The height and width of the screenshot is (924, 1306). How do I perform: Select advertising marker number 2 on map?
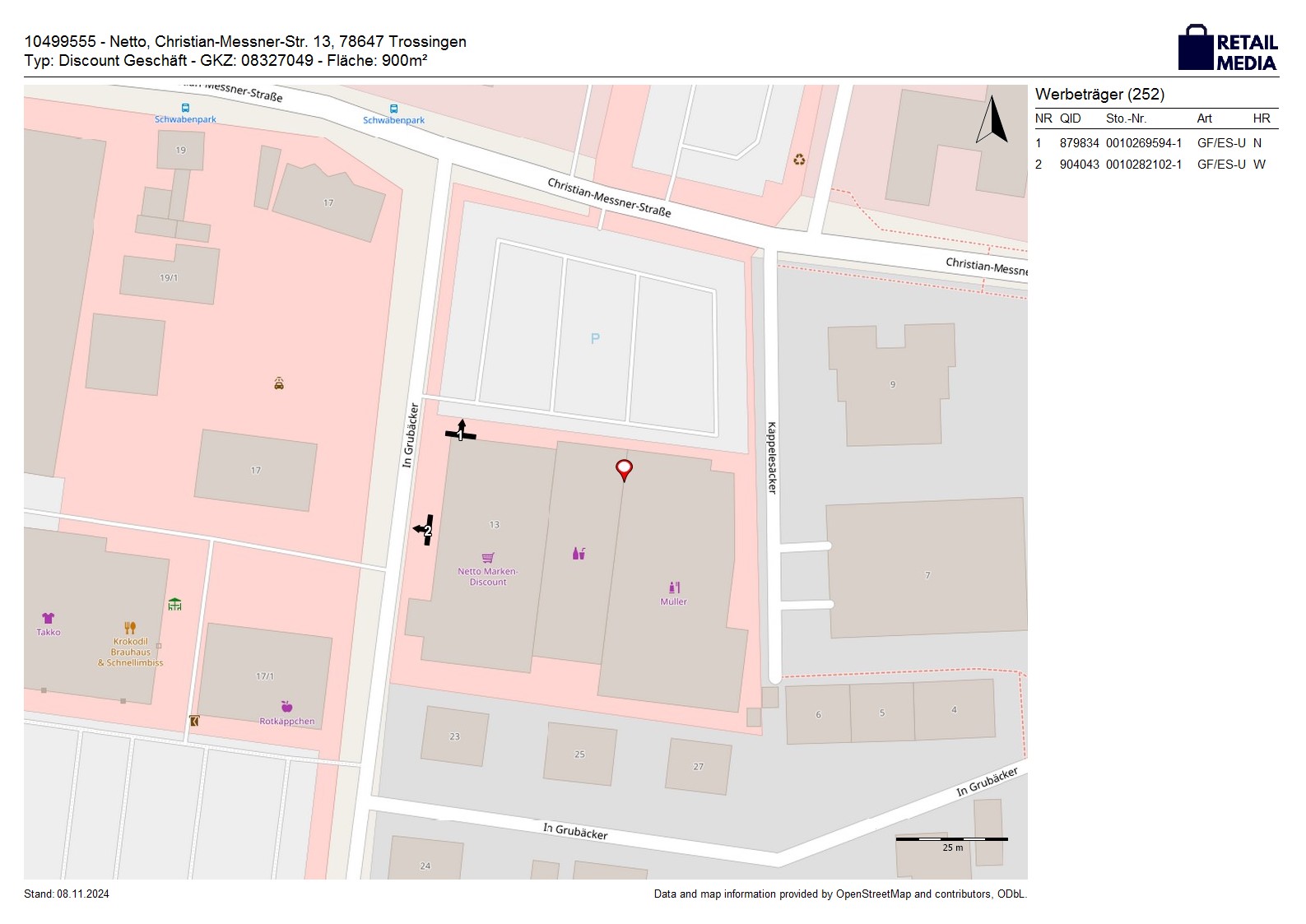click(425, 529)
